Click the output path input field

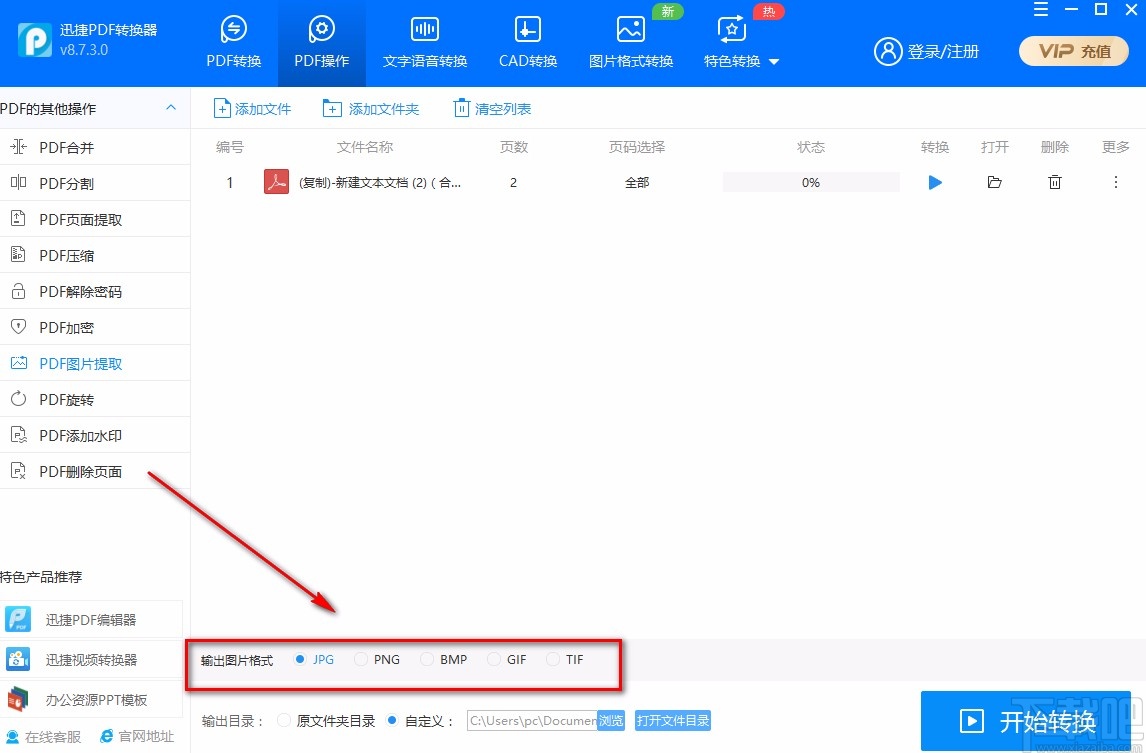point(532,721)
